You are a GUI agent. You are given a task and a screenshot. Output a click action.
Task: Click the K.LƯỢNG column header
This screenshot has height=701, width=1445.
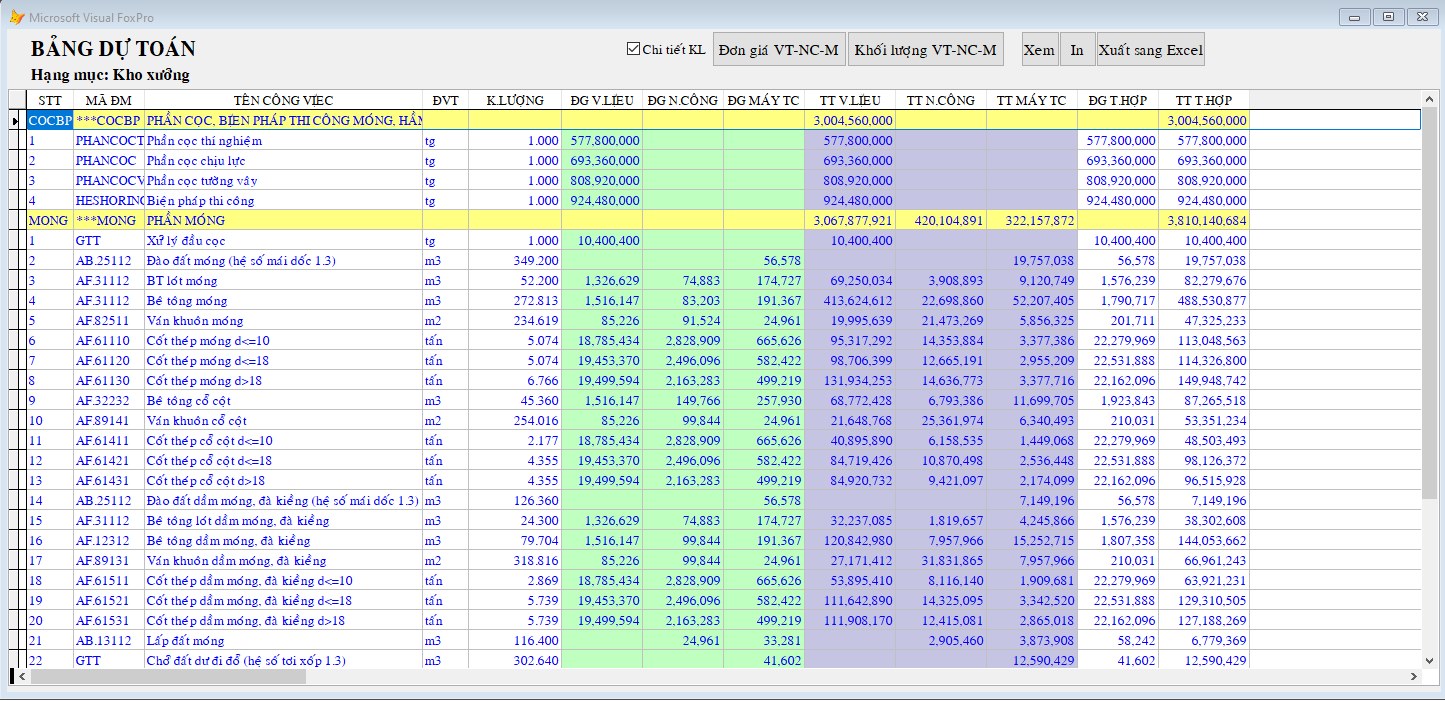tap(514, 100)
